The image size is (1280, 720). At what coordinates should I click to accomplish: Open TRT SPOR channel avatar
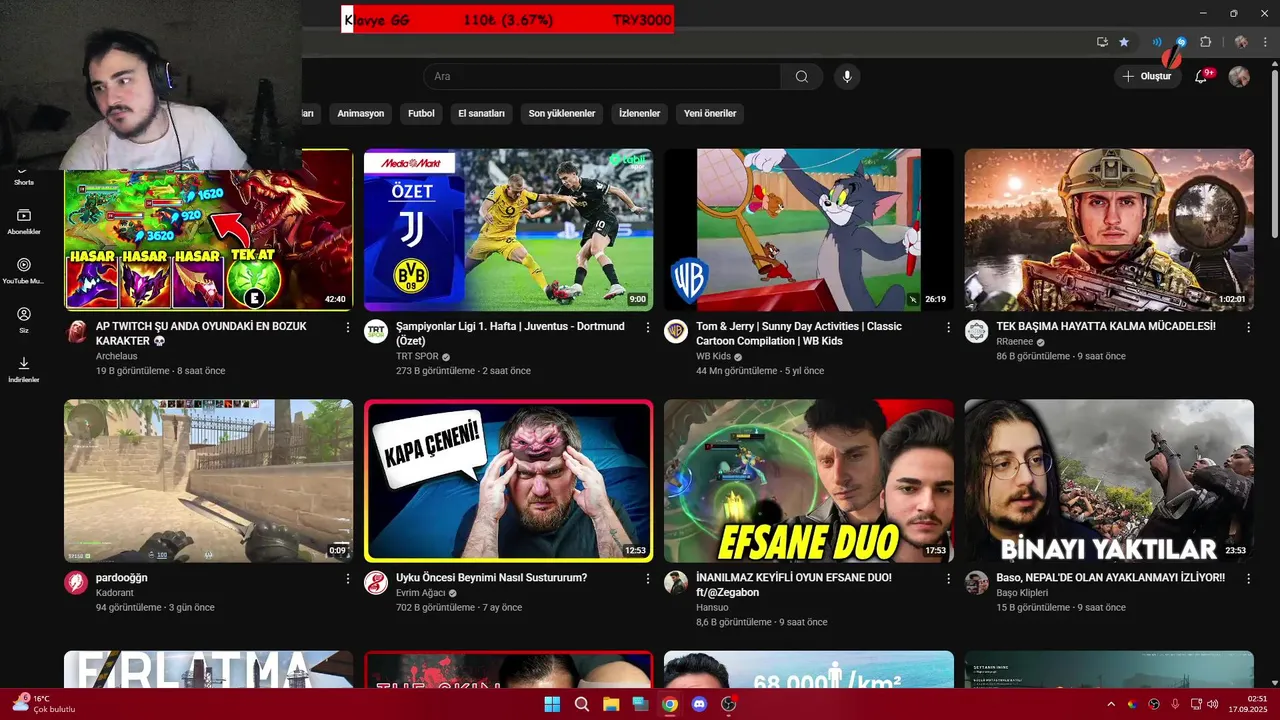[376, 332]
